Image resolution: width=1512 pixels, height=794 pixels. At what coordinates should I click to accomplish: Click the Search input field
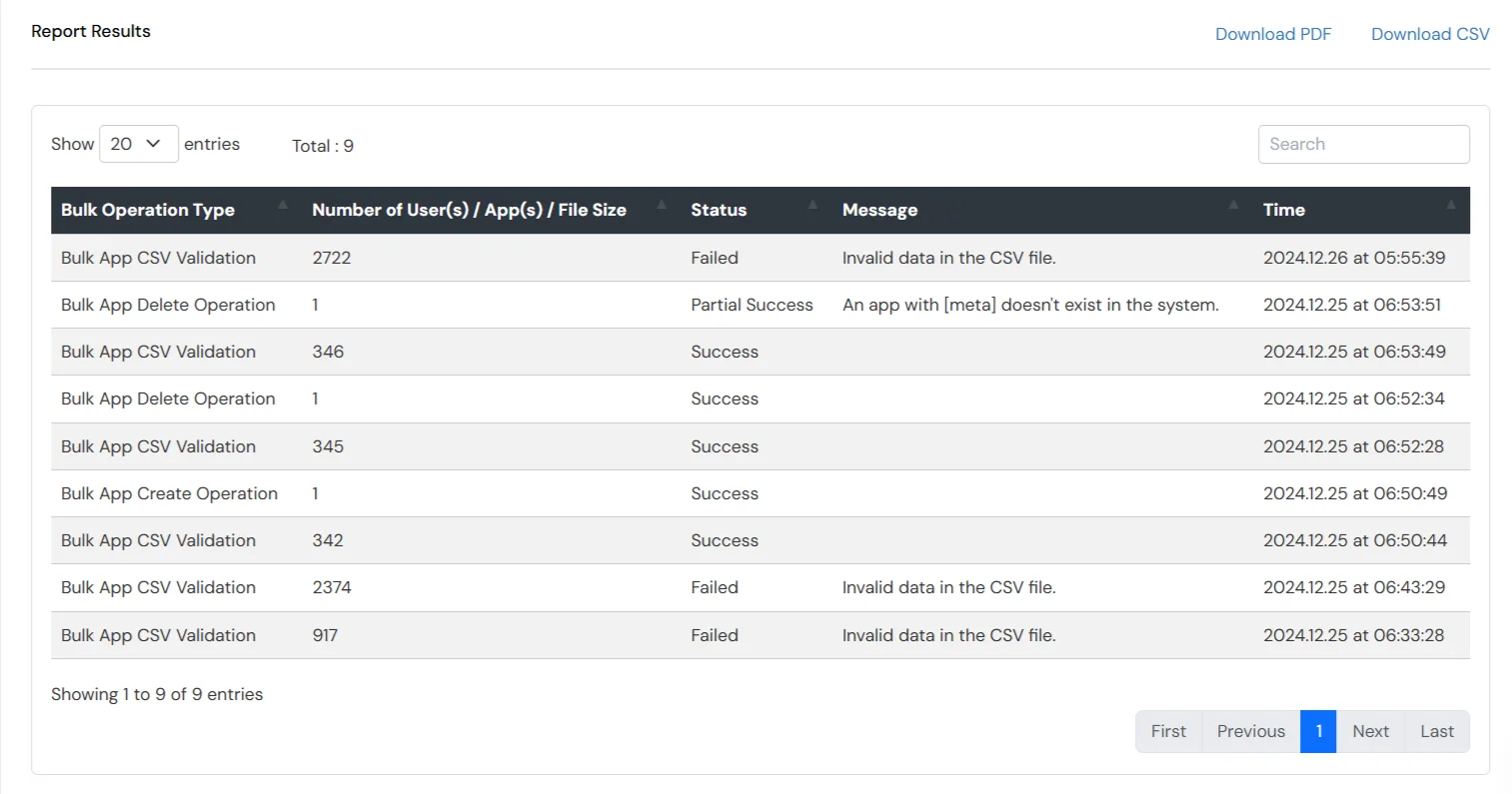click(x=1363, y=144)
